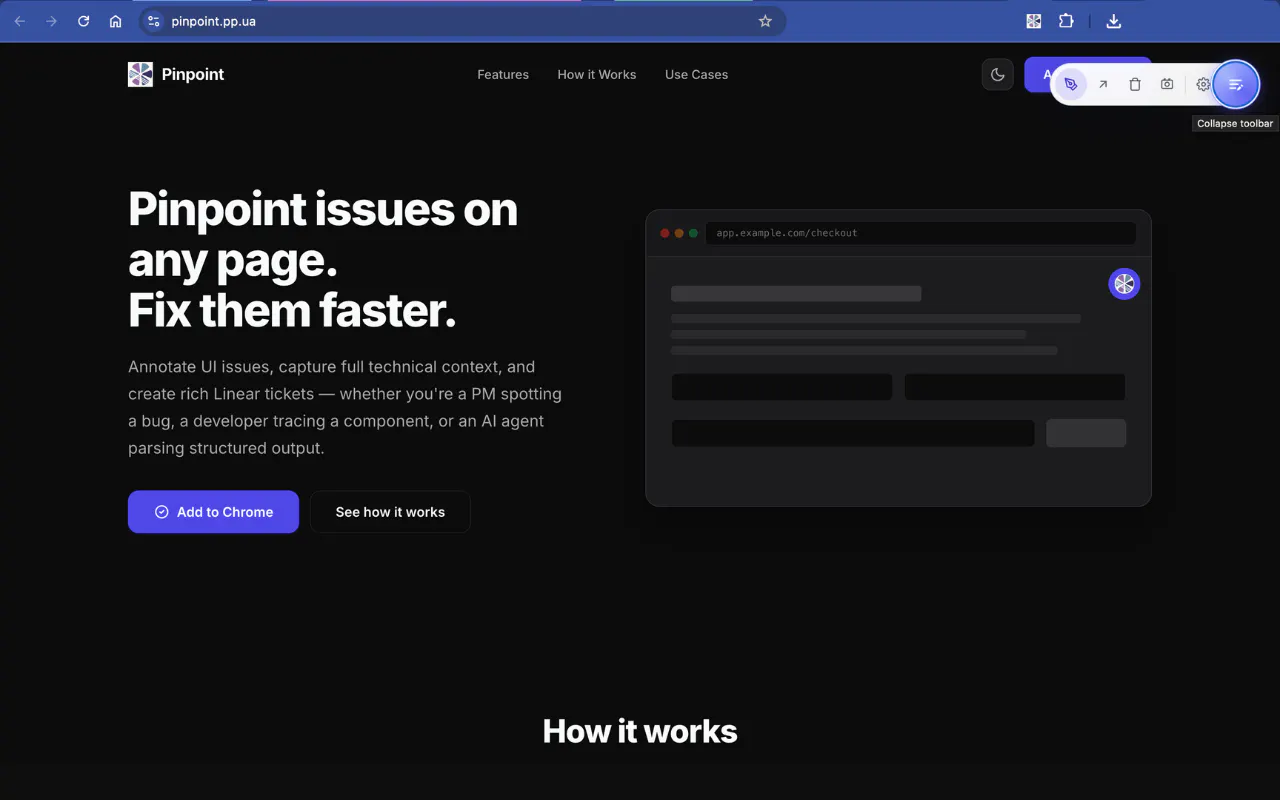Screen dimensions: 1280x800
Task: Click the Pinpoint brand name text
Action: [x=193, y=74]
